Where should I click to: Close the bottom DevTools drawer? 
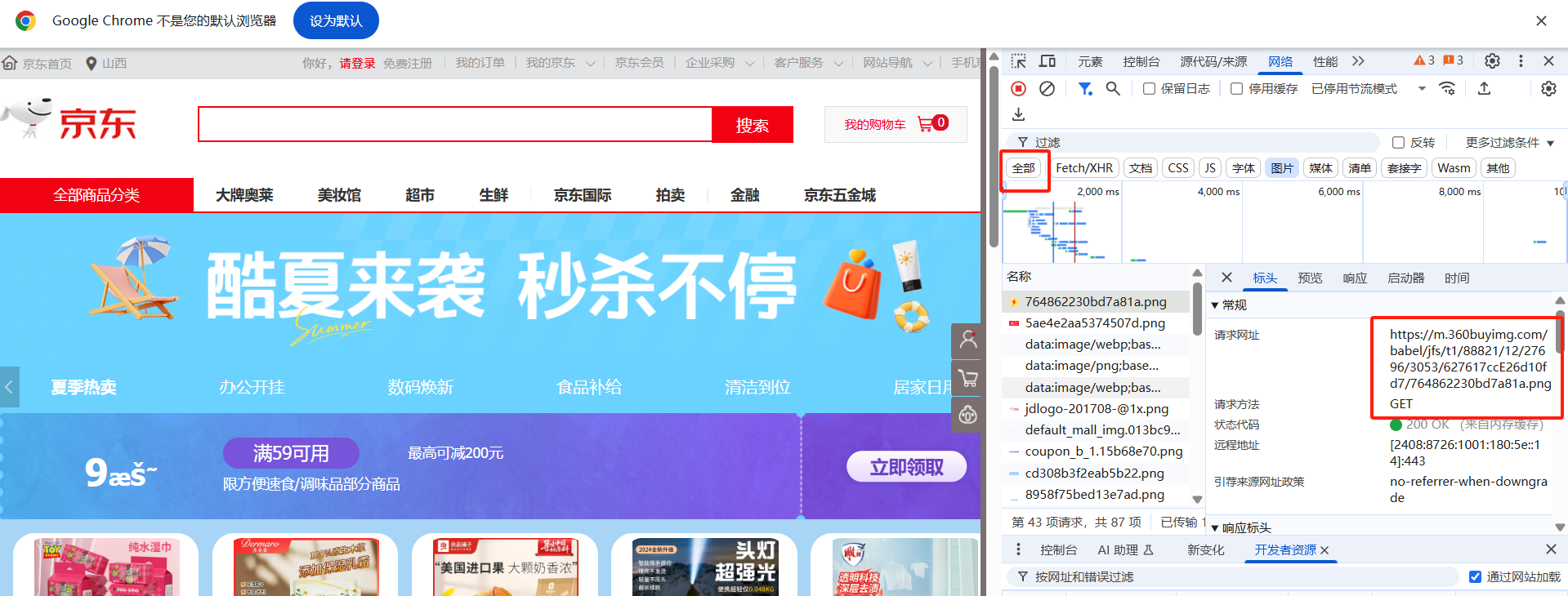pyautogui.click(x=1551, y=549)
